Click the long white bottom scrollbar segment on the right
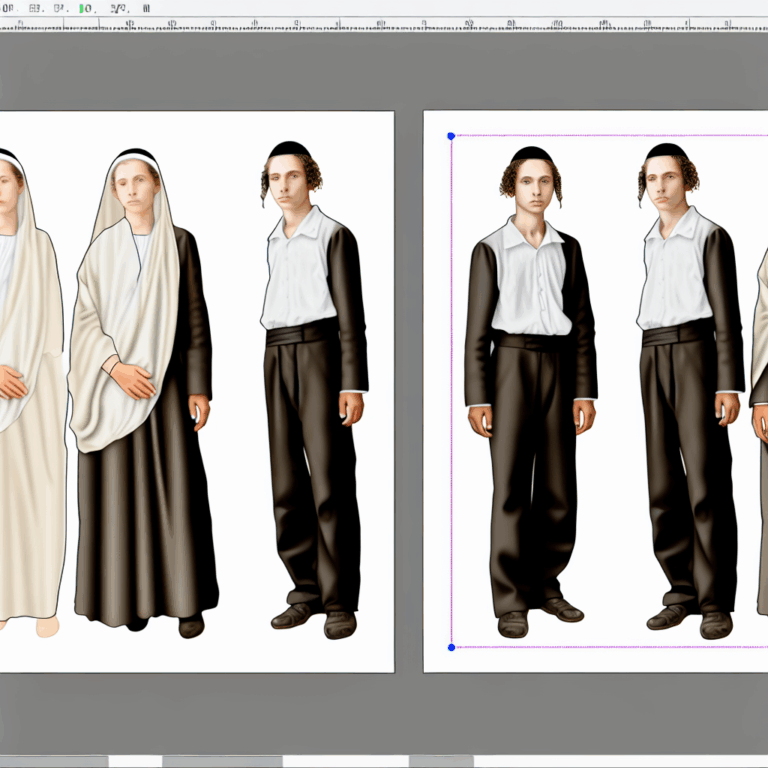 click(620, 761)
